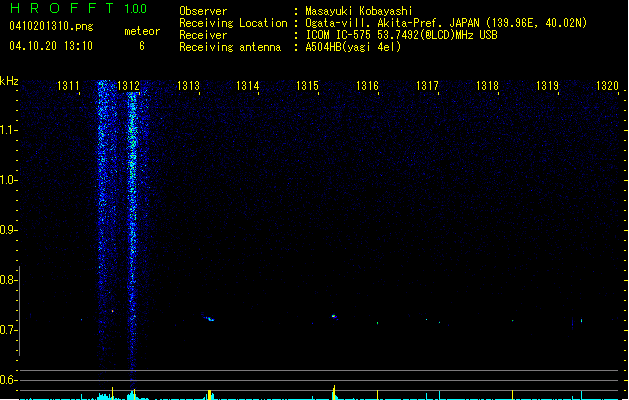Image resolution: width=629 pixels, height=400 pixels.
Task: Click the 1318 time axis label
Action: click(x=487, y=85)
